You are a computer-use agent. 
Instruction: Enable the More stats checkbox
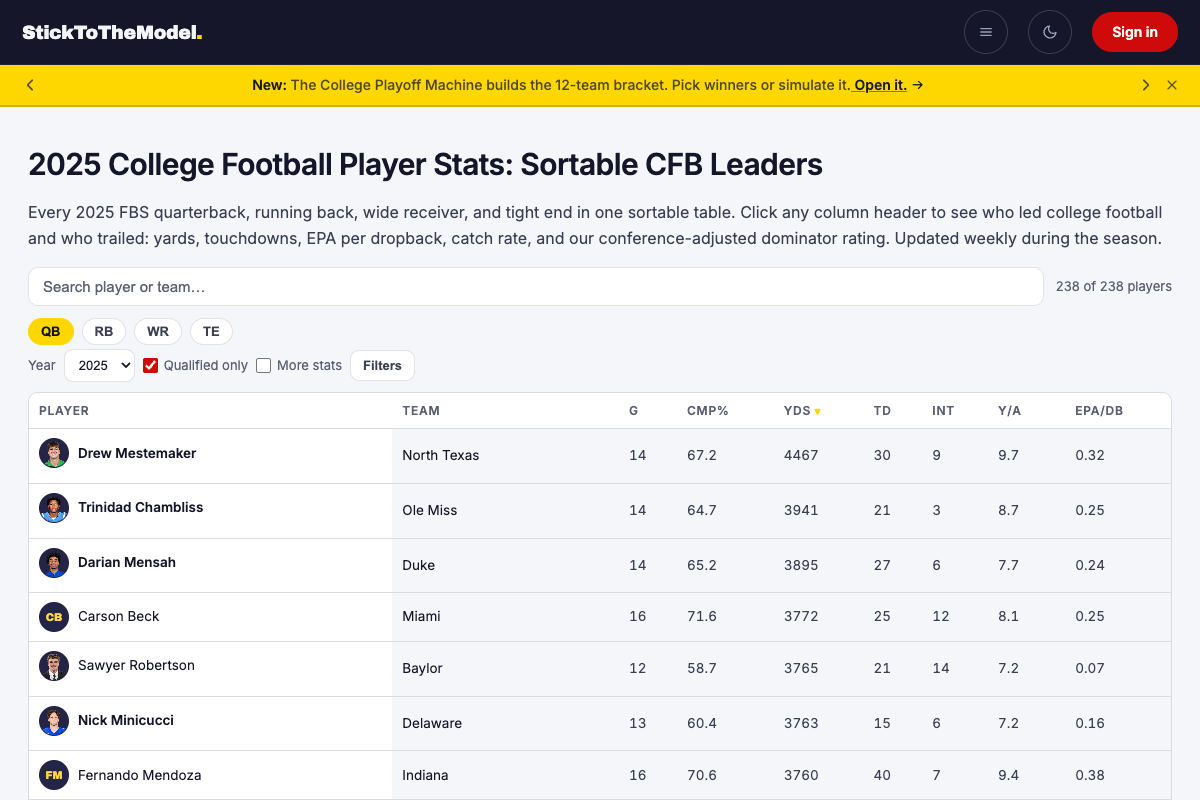pos(264,365)
